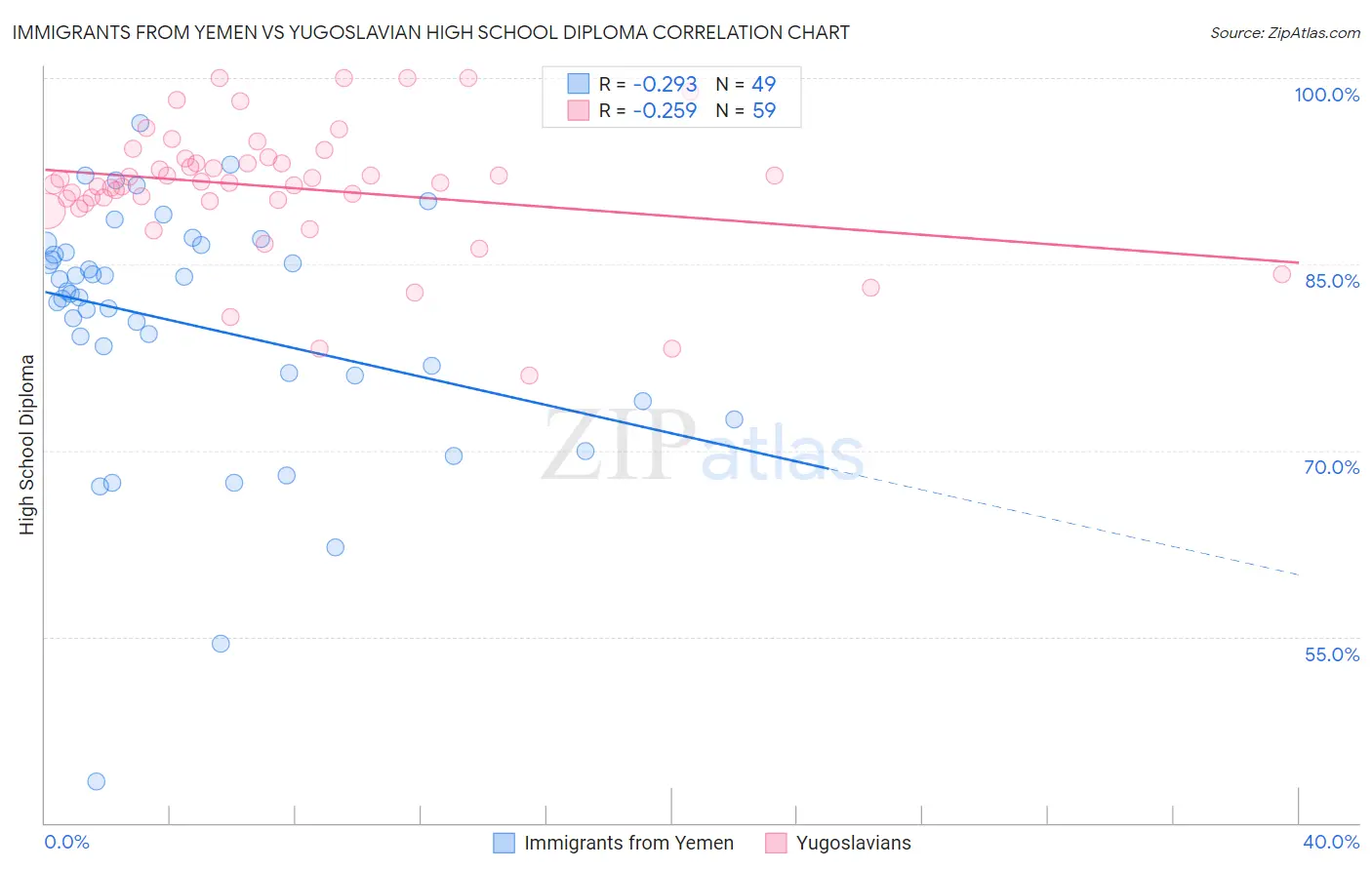Click the dashed blue trend line extension
The height and width of the screenshot is (870, 1372).
point(1064,522)
